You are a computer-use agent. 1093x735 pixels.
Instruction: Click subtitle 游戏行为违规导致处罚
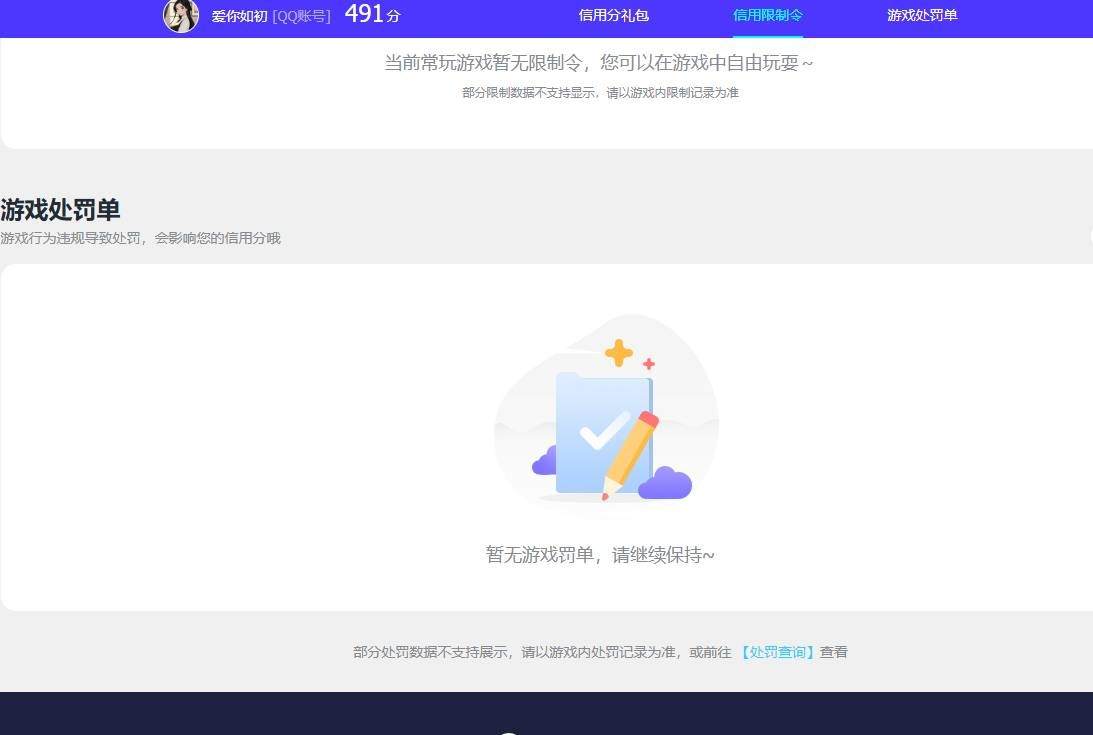tap(70, 238)
